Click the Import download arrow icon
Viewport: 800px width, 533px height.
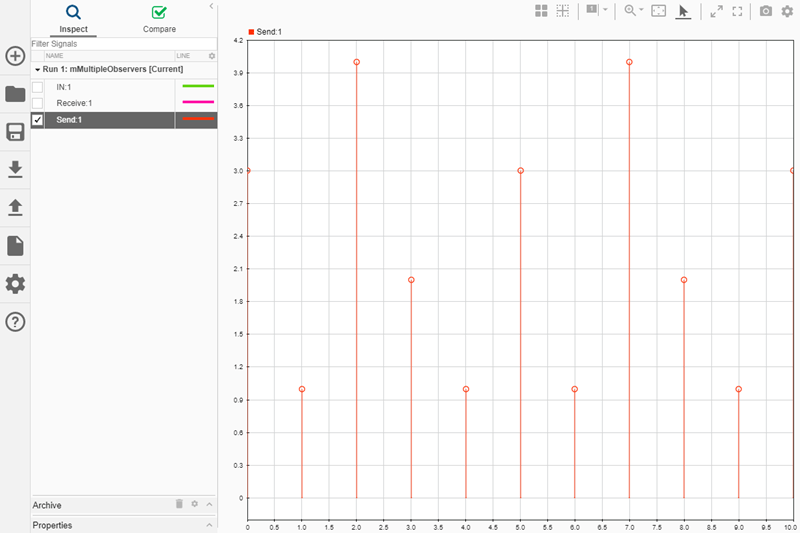pyautogui.click(x=15, y=169)
